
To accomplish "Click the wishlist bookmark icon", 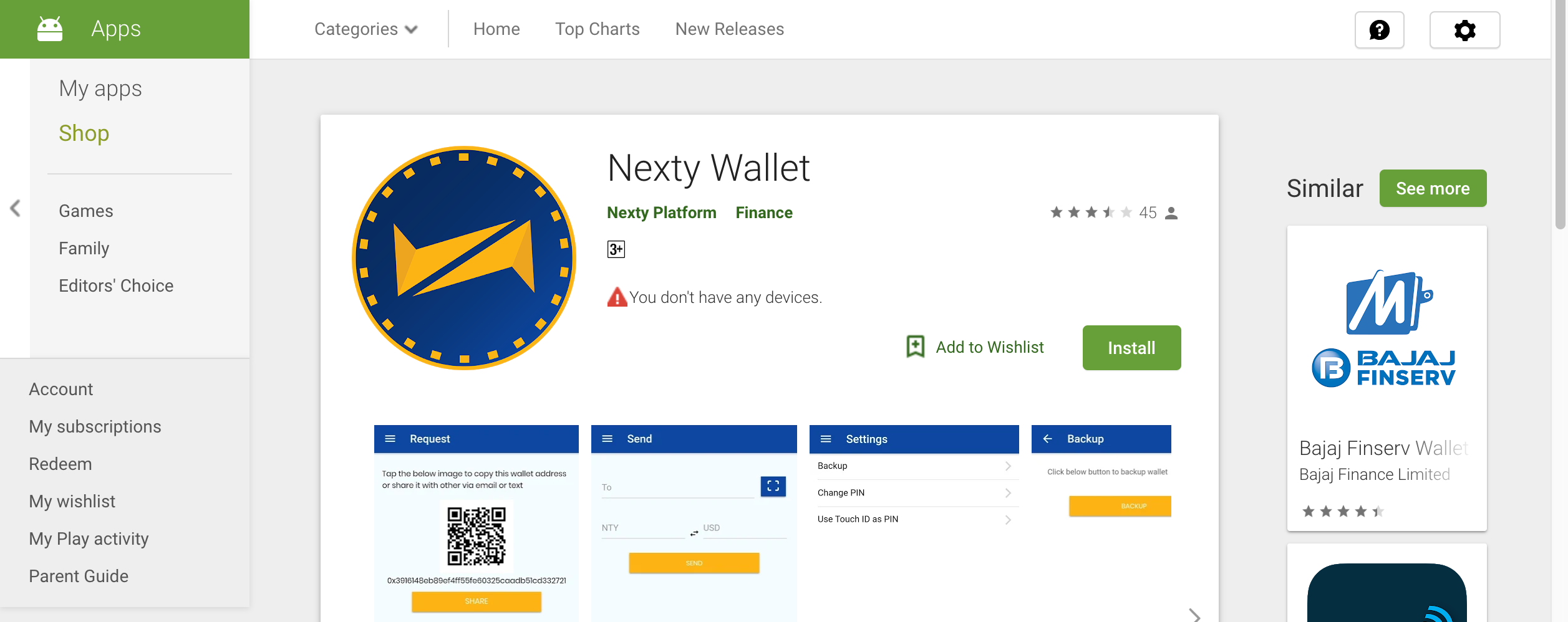I will click(x=915, y=347).
